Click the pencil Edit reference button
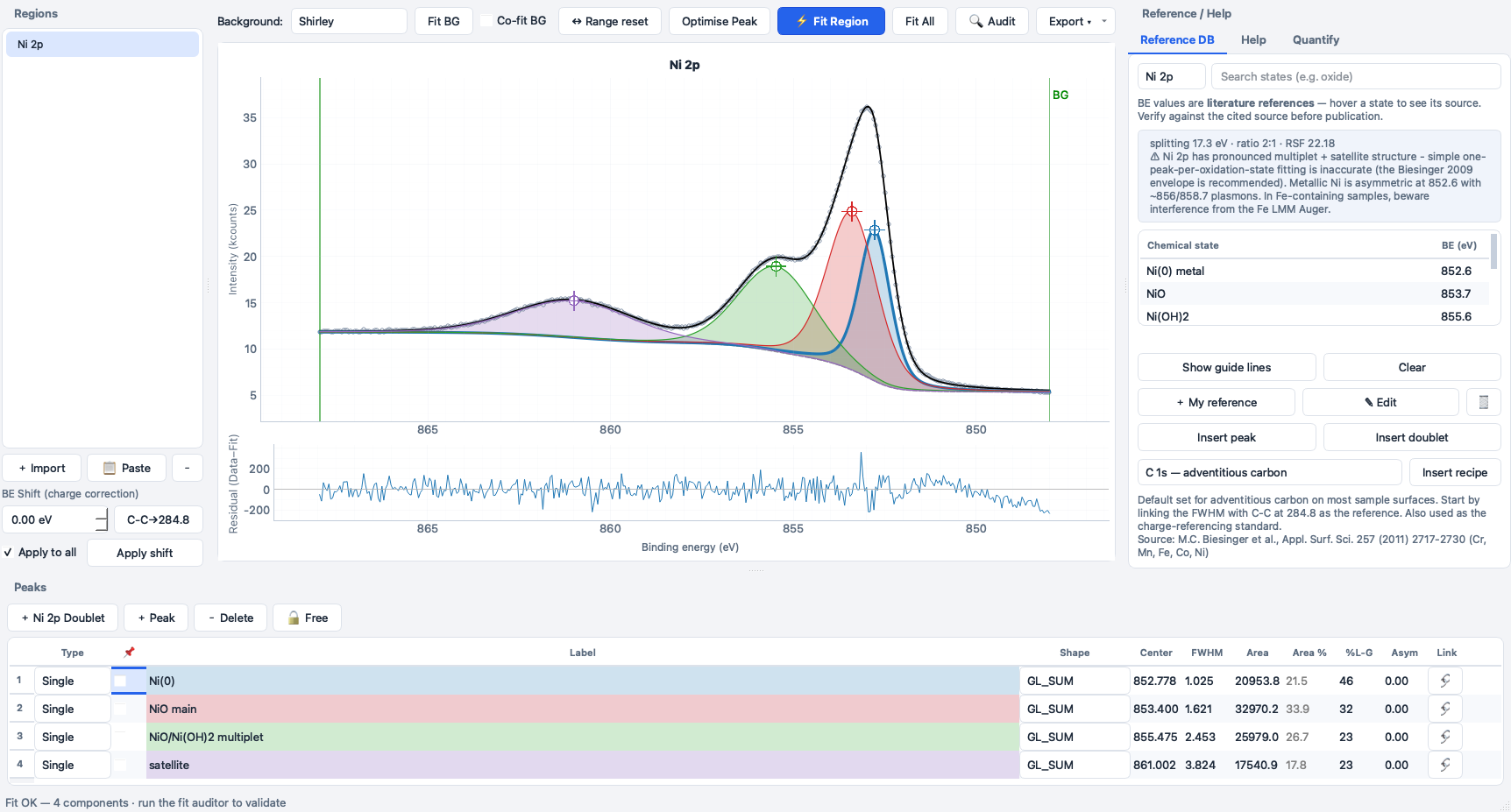The image size is (1511, 812). pyautogui.click(x=1380, y=402)
